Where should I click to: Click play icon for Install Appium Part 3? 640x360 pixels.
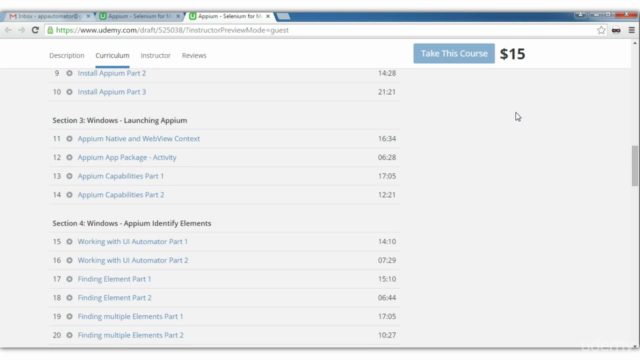(69, 92)
